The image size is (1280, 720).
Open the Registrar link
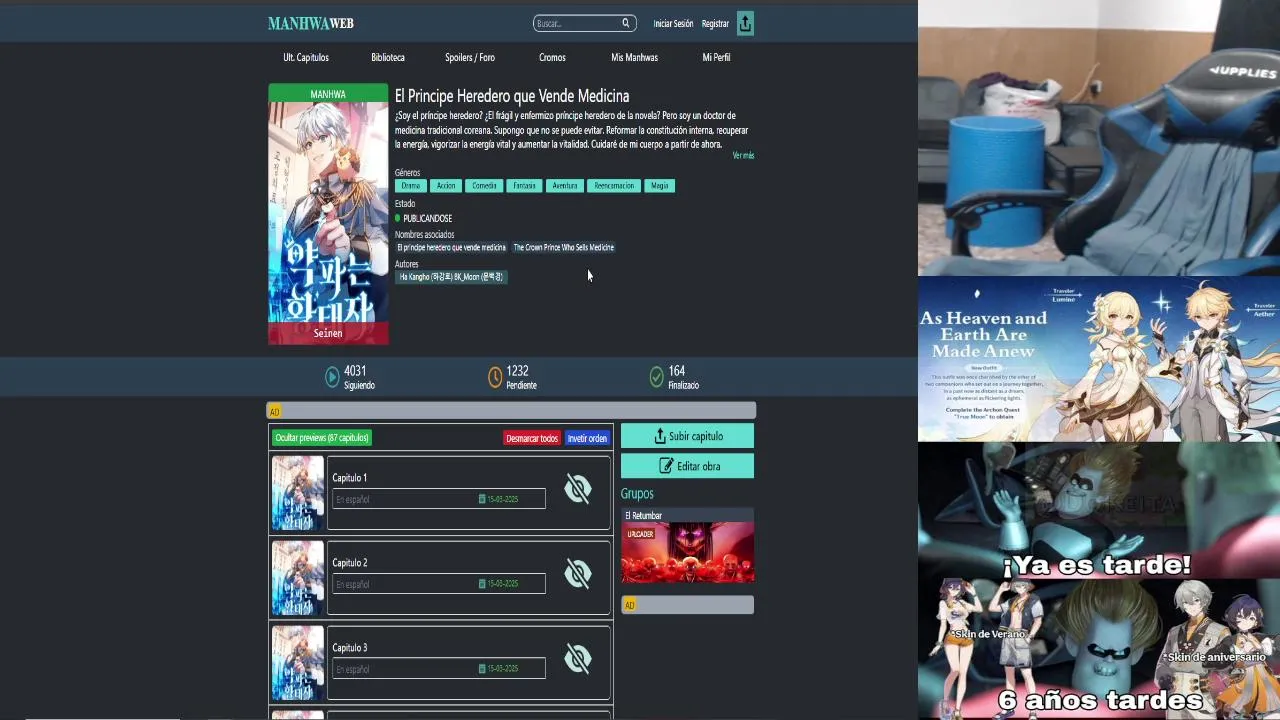pos(715,24)
